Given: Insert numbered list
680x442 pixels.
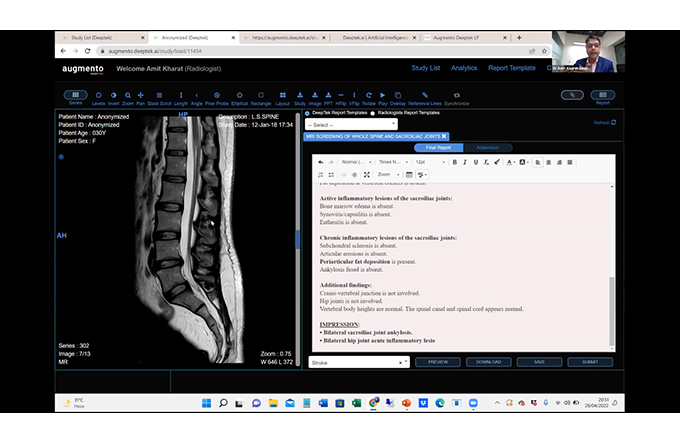Looking at the screenshot, I should [320, 175].
